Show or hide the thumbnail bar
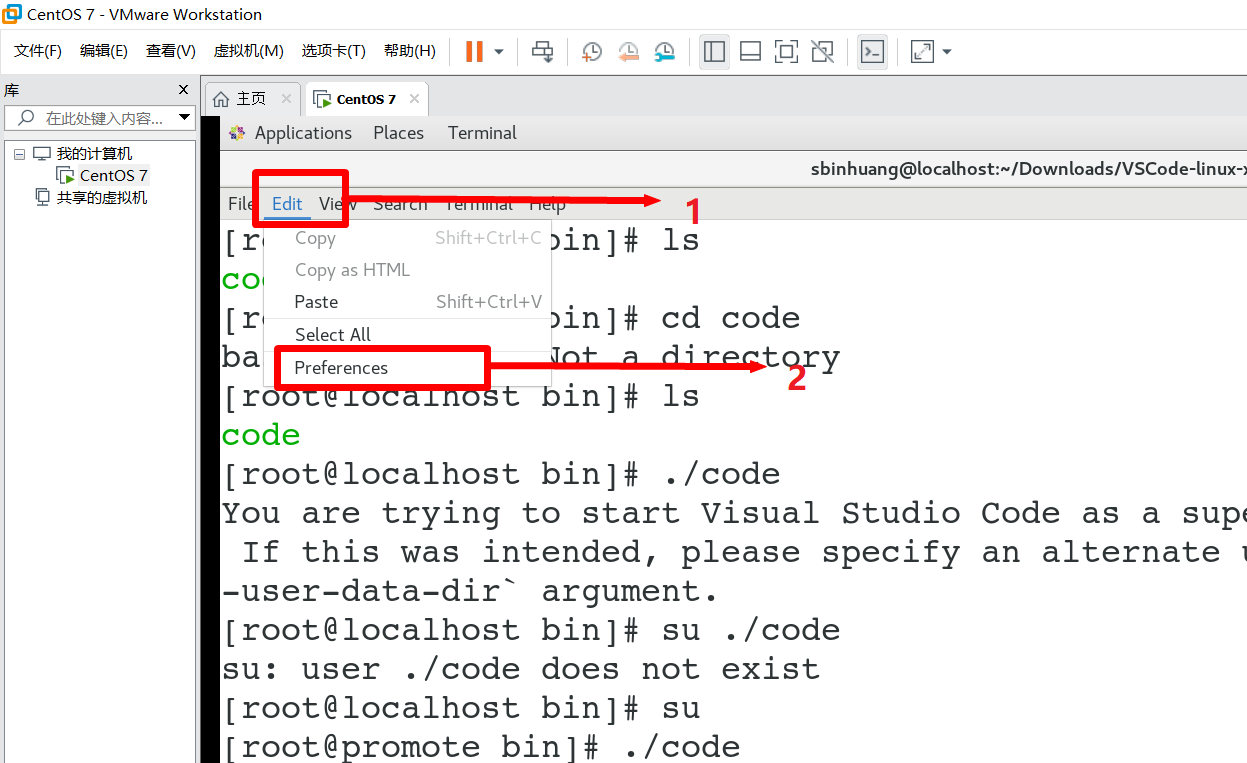The image size is (1247, 763). [750, 51]
